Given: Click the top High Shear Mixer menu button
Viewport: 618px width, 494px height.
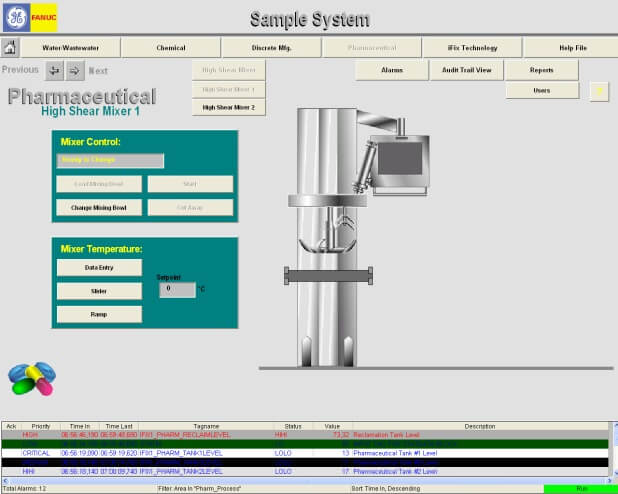Looking at the screenshot, I should 229,70.
